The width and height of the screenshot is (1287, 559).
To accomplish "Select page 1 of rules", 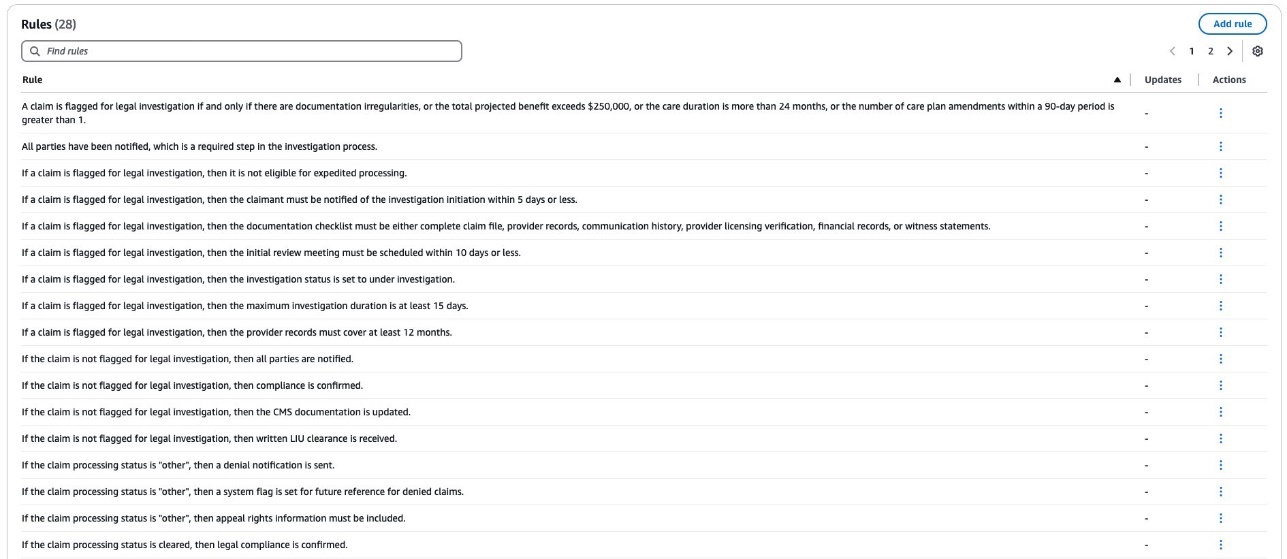I will click(1192, 51).
